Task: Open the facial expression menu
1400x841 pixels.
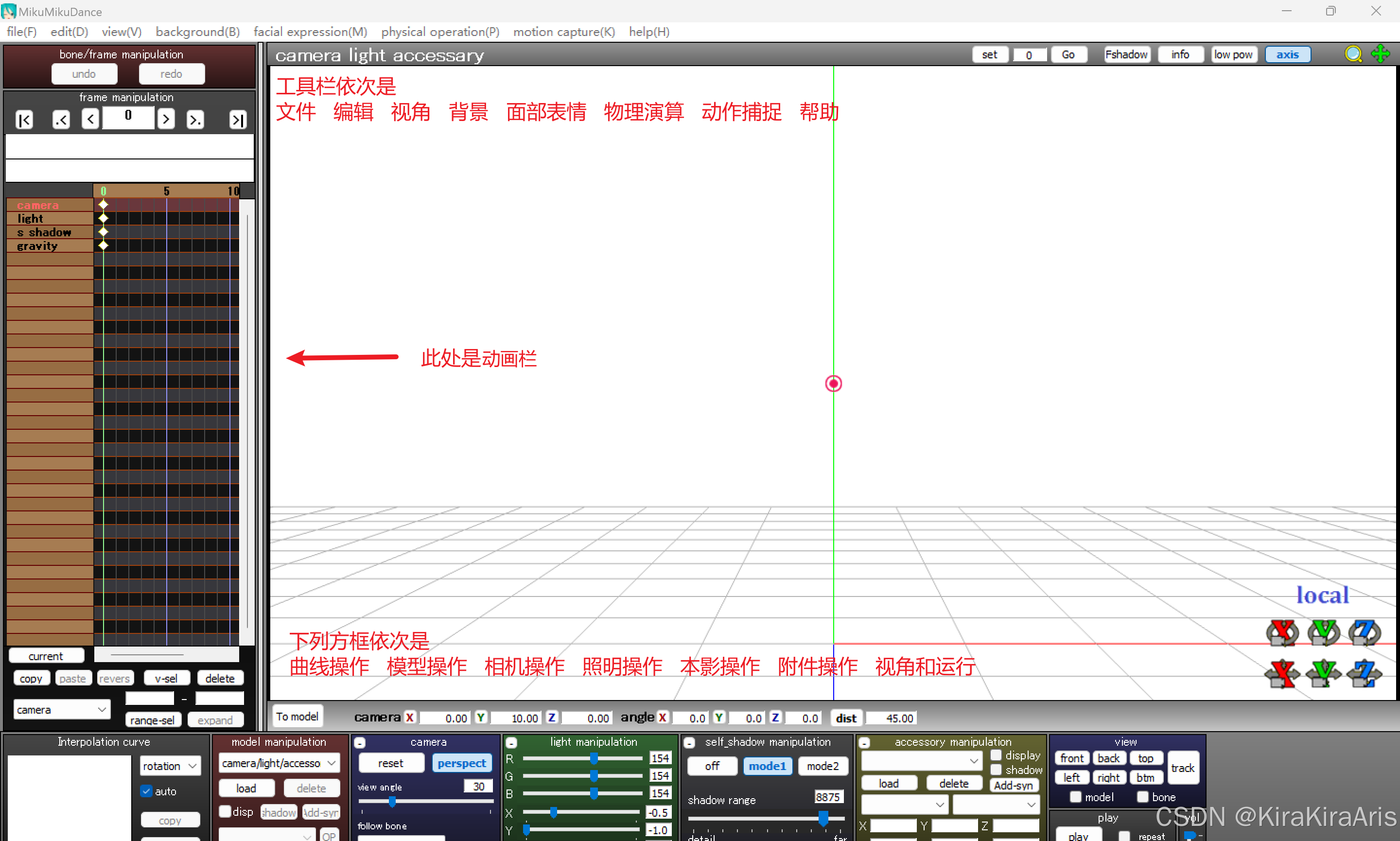Action: coord(310,32)
